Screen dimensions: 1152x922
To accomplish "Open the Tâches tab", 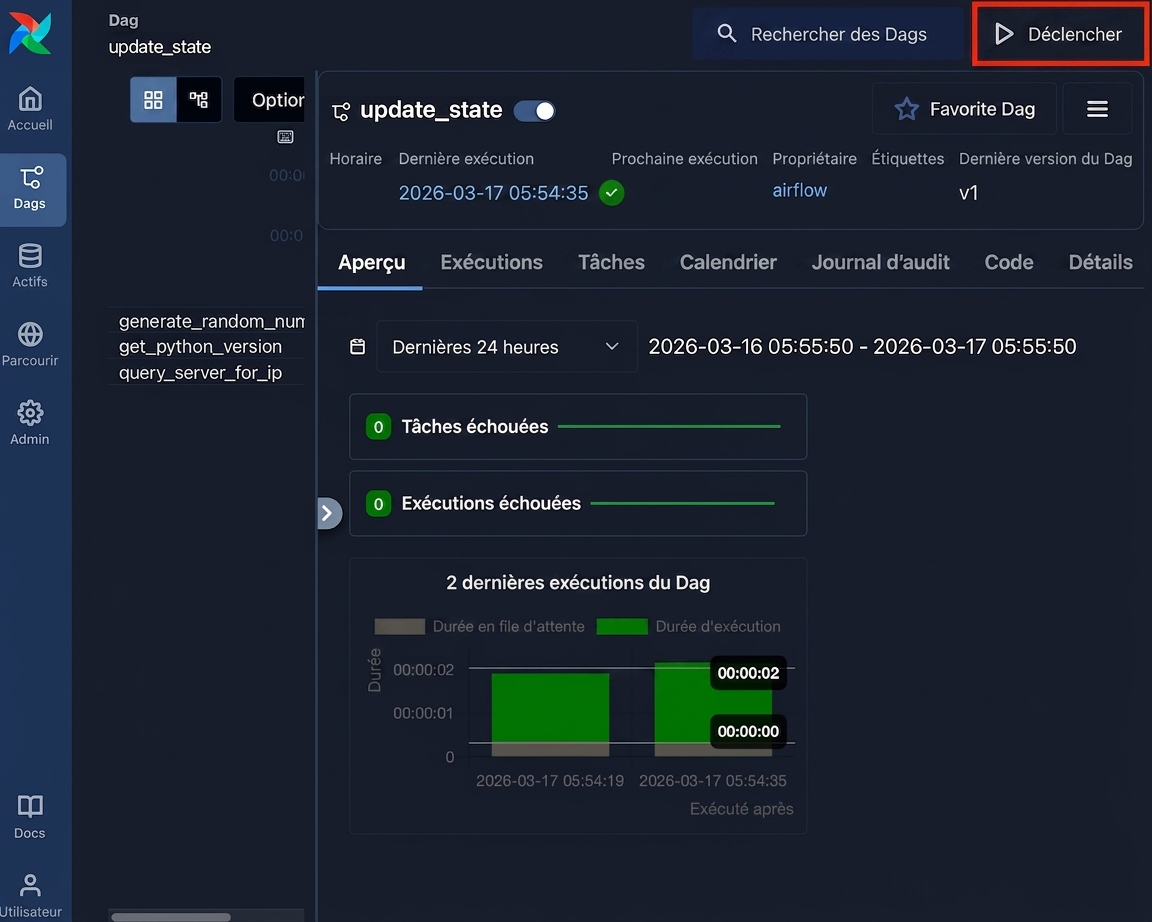I will pyautogui.click(x=611, y=262).
